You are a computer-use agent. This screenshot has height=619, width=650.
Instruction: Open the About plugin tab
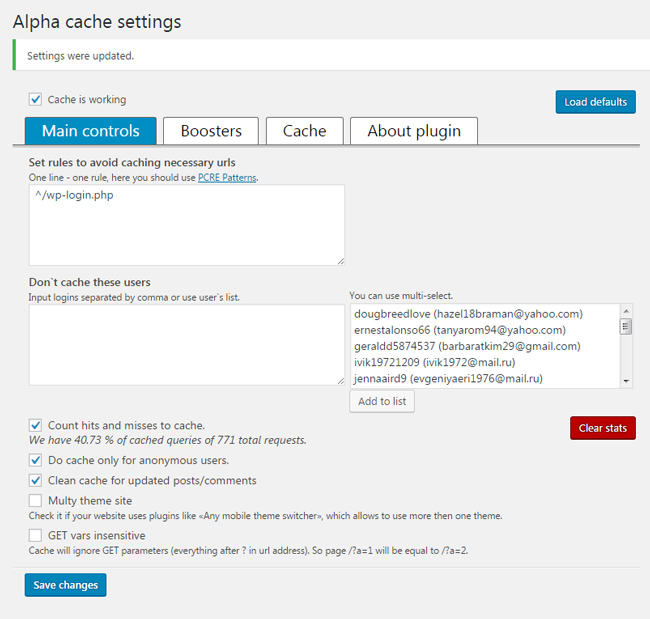coord(413,131)
